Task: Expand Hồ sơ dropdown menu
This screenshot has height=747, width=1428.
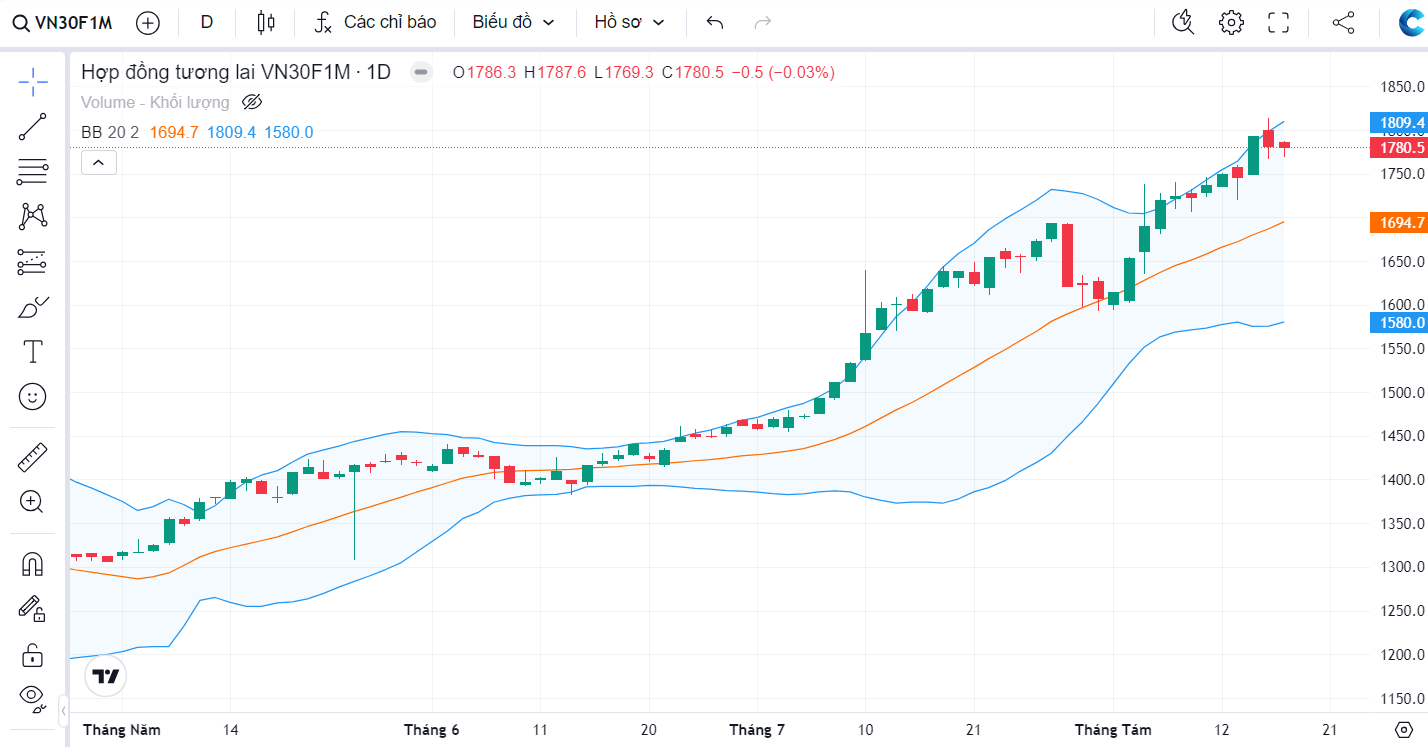Action: coord(629,22)
